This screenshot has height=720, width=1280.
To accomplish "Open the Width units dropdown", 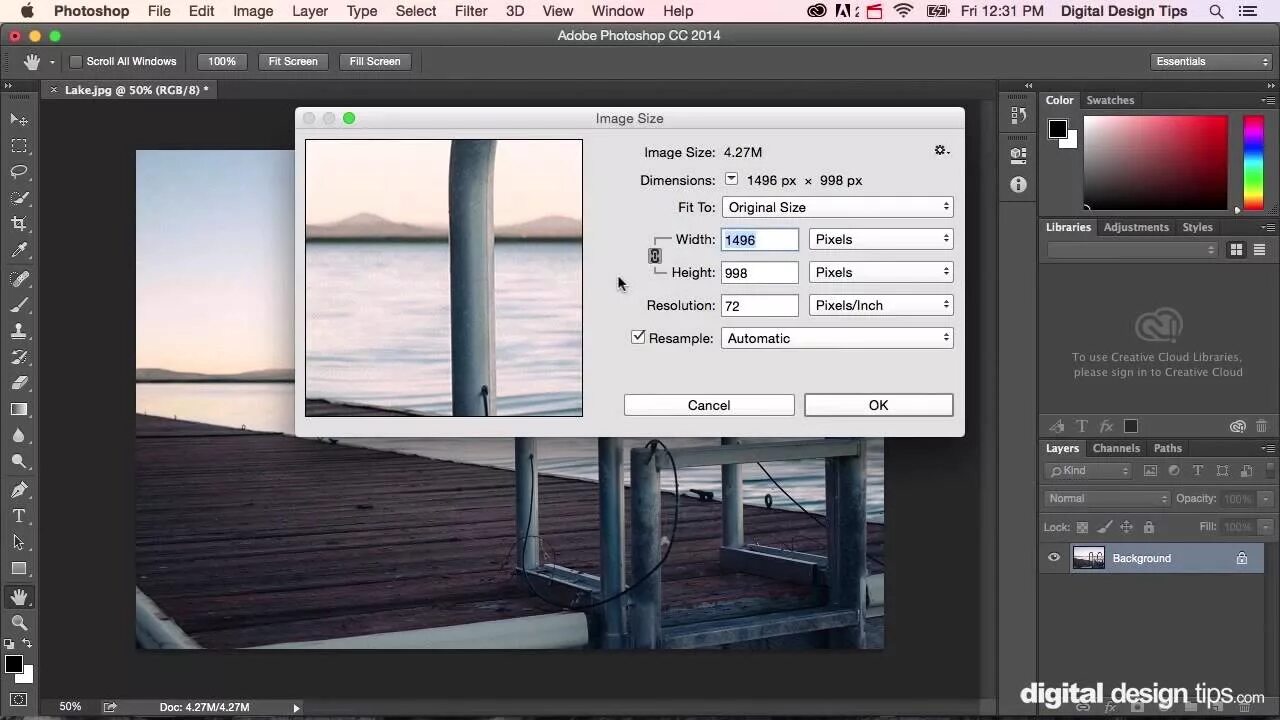I will pyautogui.click(x=881, y=239).
